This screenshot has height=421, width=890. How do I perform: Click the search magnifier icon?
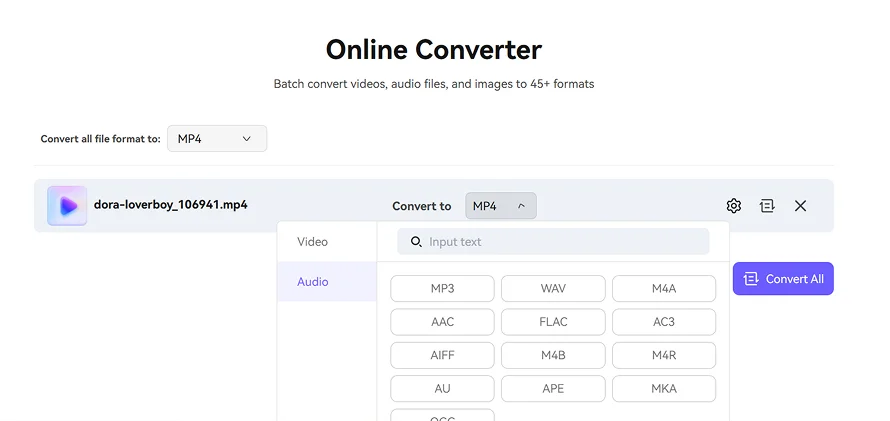click(416, 242)
